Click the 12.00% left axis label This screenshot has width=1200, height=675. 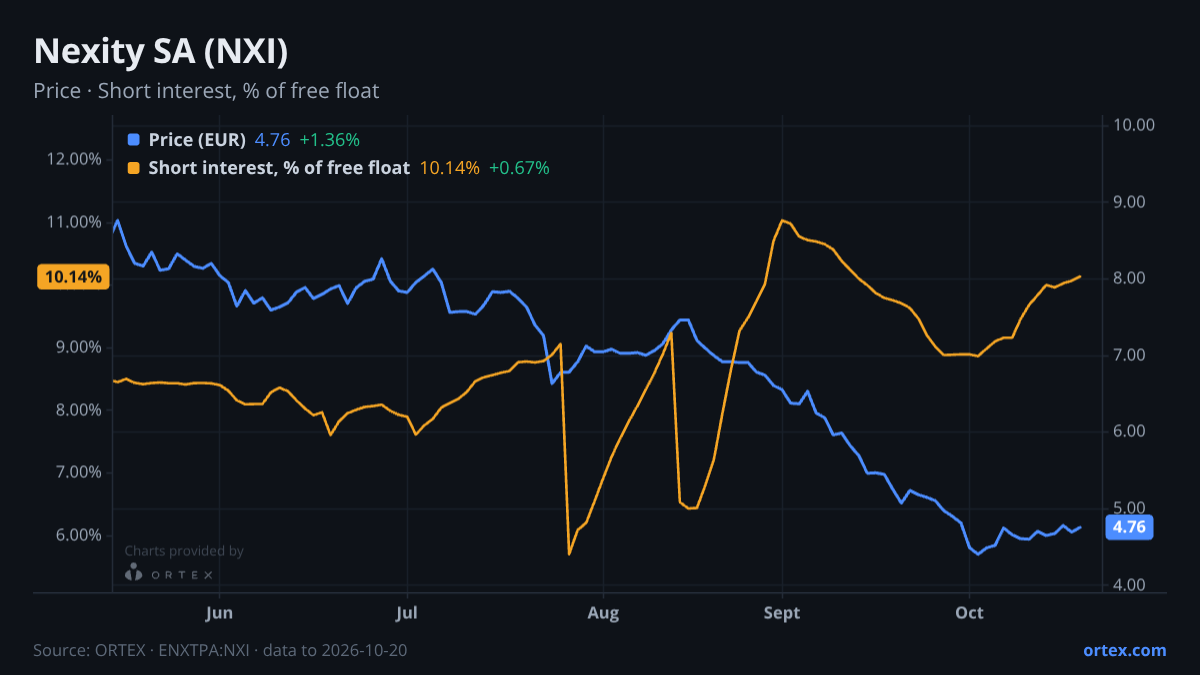coord(74,159)
